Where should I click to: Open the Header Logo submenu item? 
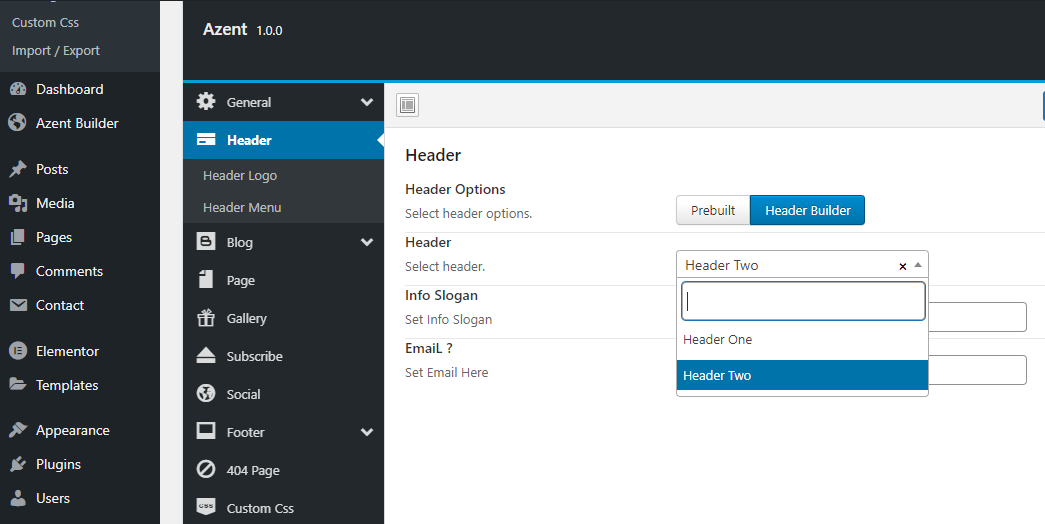tap(240, 175)
